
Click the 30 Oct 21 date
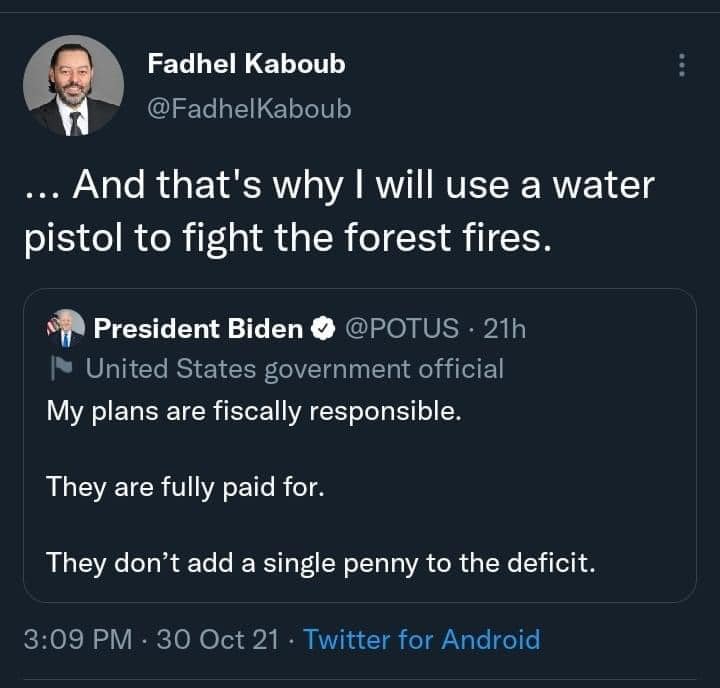pyautogui.click(x=218, y=639)
